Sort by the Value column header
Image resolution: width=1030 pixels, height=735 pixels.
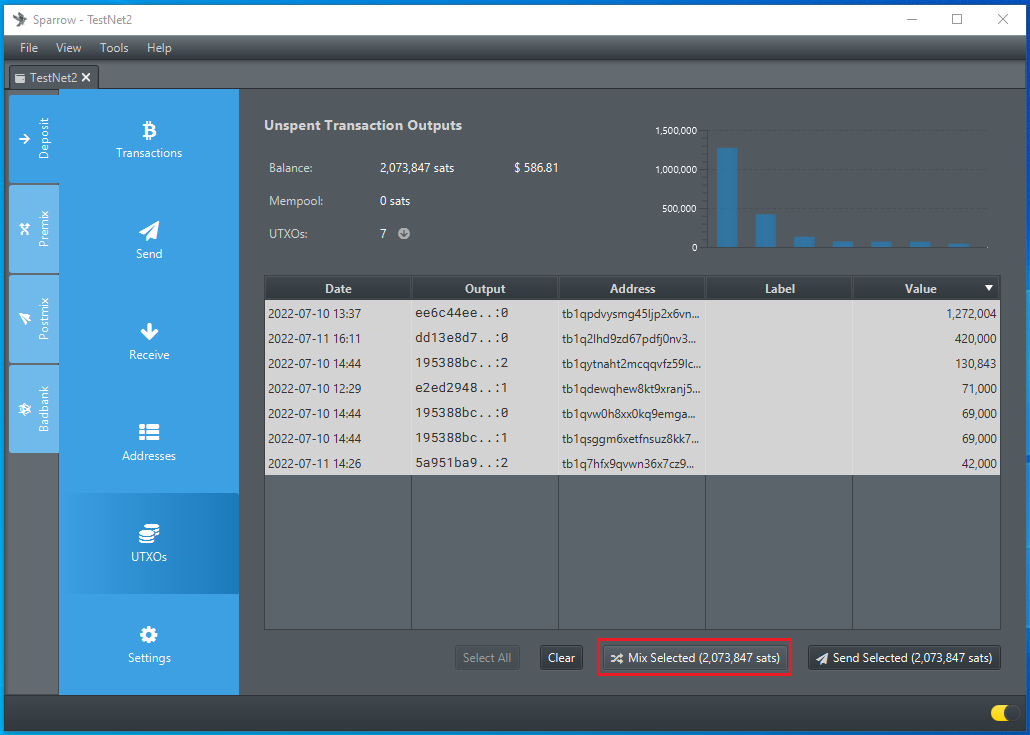click(926, 288)
